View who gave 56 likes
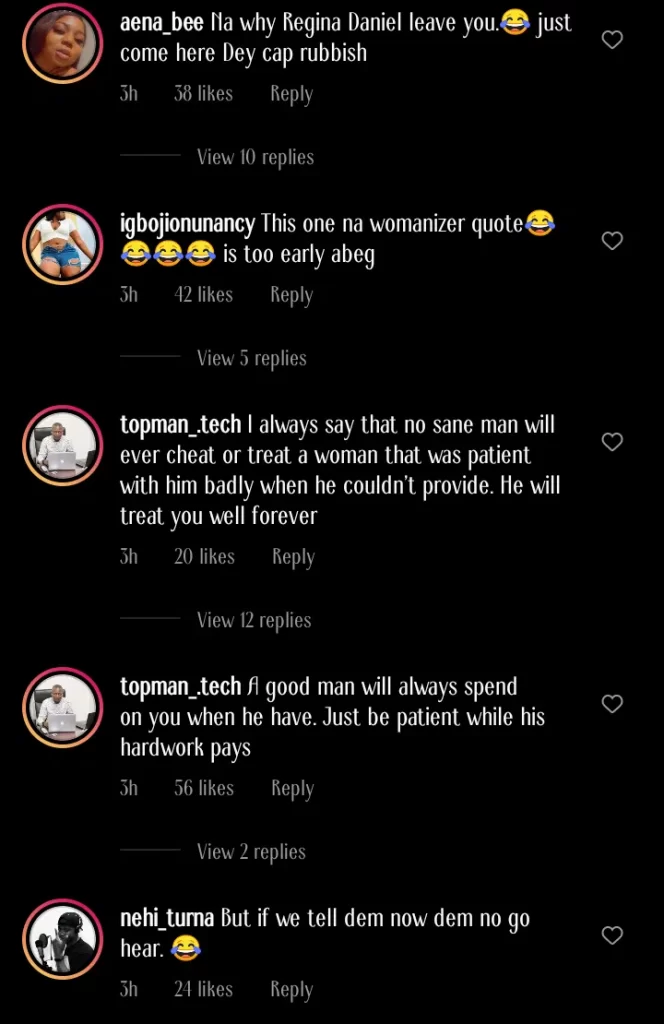 pos(204,788)
